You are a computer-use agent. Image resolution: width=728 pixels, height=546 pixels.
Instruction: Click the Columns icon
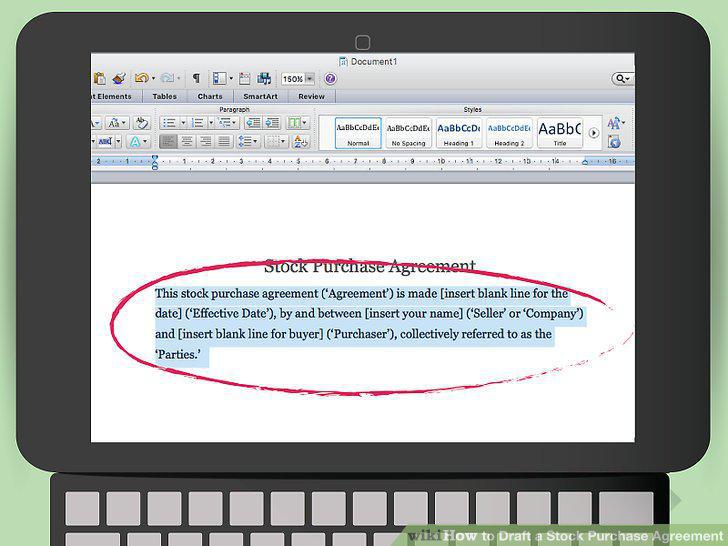click(x=294, y=123)
